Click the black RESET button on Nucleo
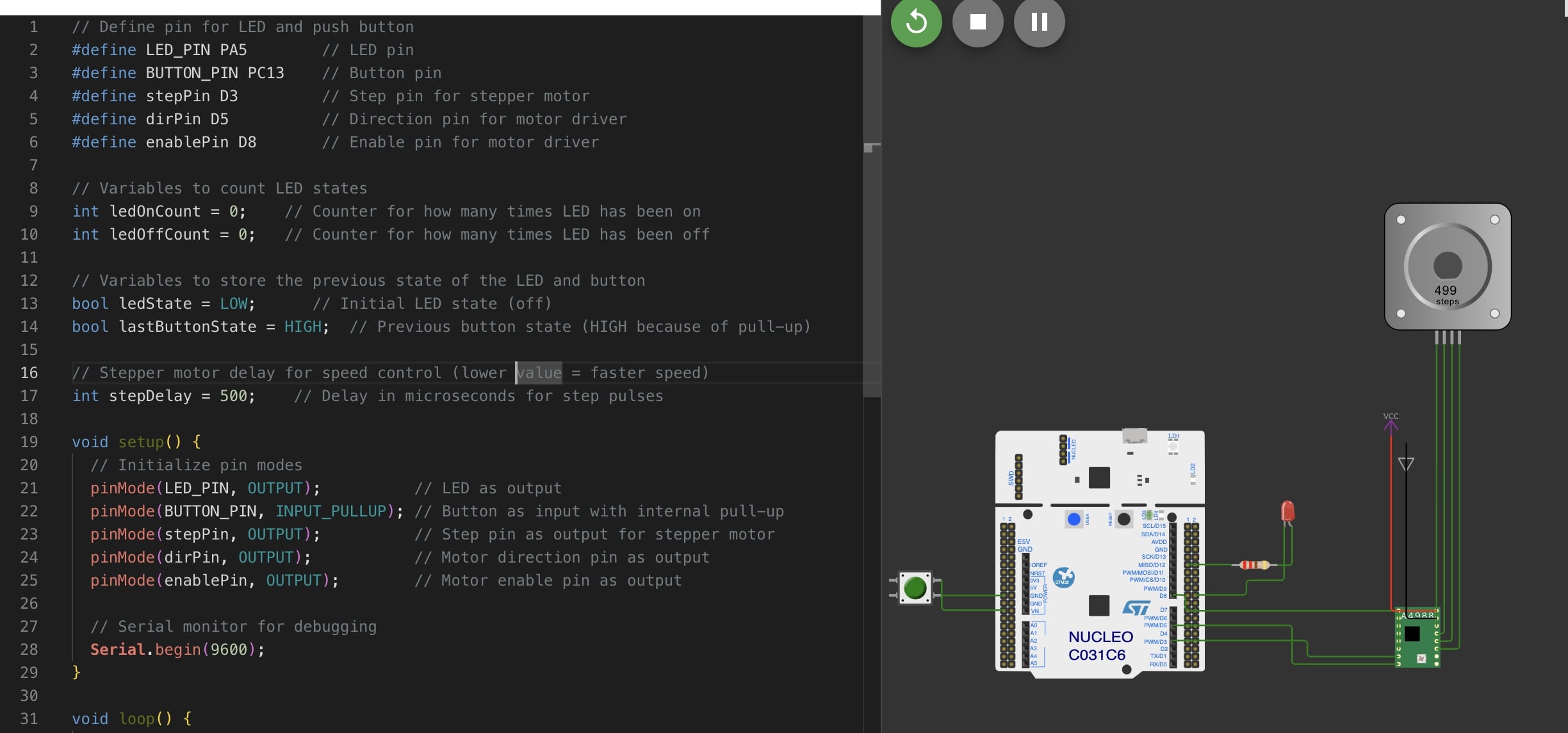 coord(1123,518)
